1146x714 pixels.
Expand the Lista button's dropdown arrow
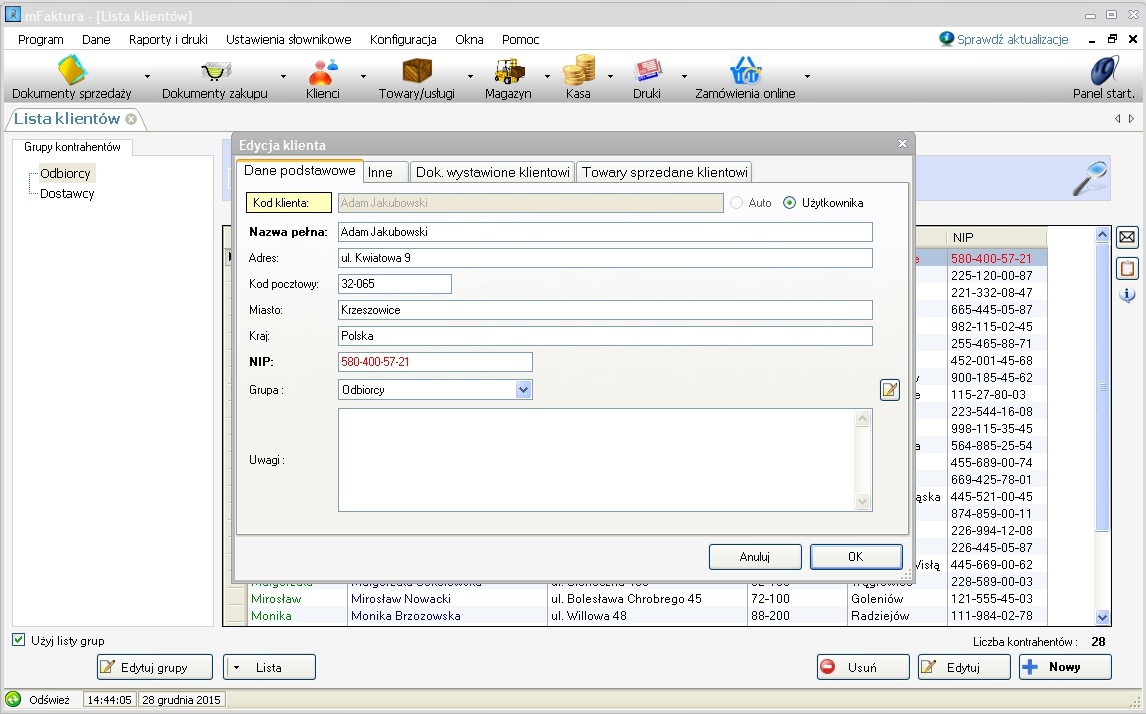[x=237, y=667]
